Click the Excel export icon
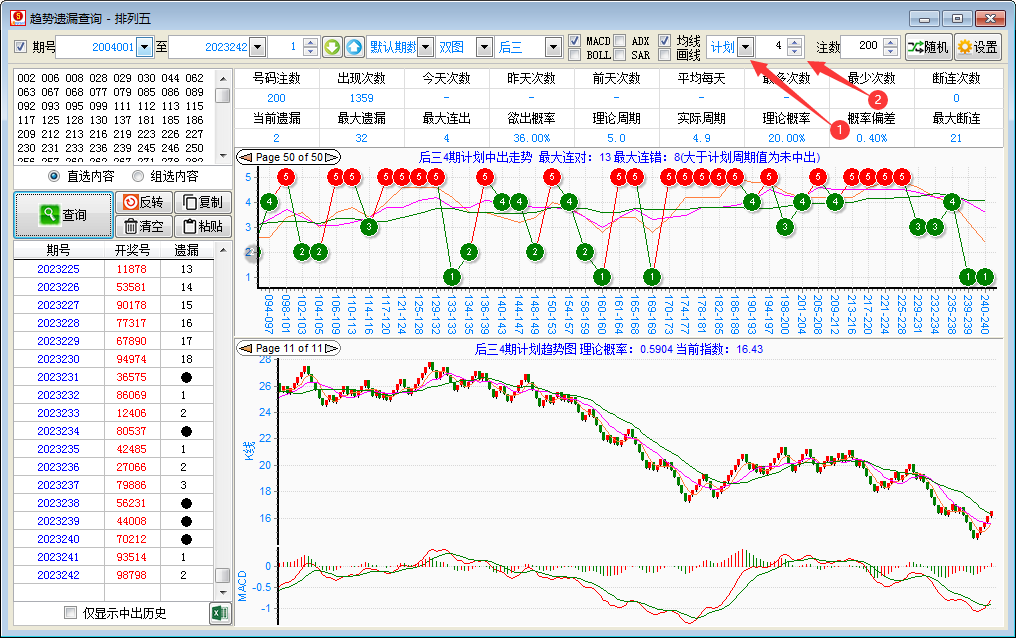1016x638 pixels. pyautogui.click(x=219, y=613)
